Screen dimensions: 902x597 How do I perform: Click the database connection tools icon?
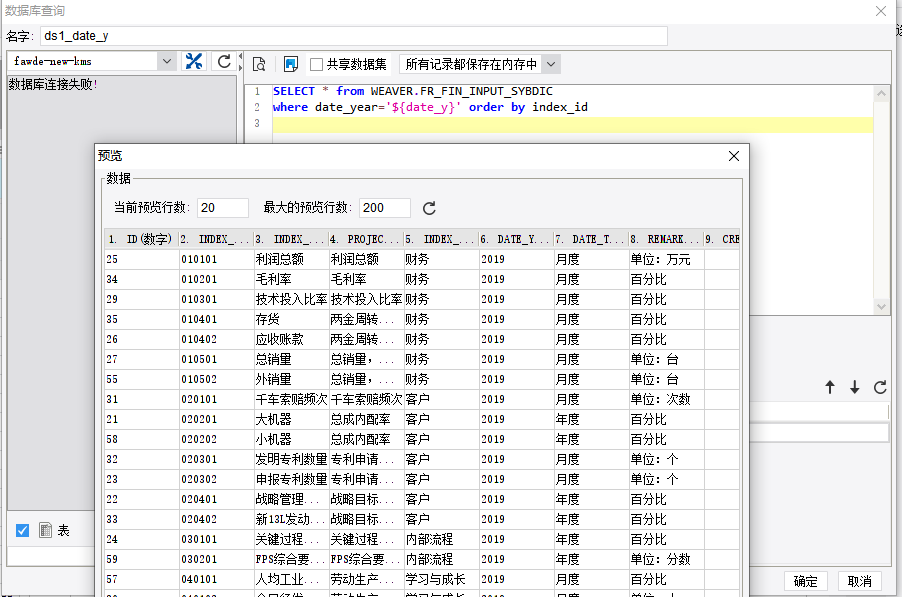pyautogui.click(x=194, y=62)
